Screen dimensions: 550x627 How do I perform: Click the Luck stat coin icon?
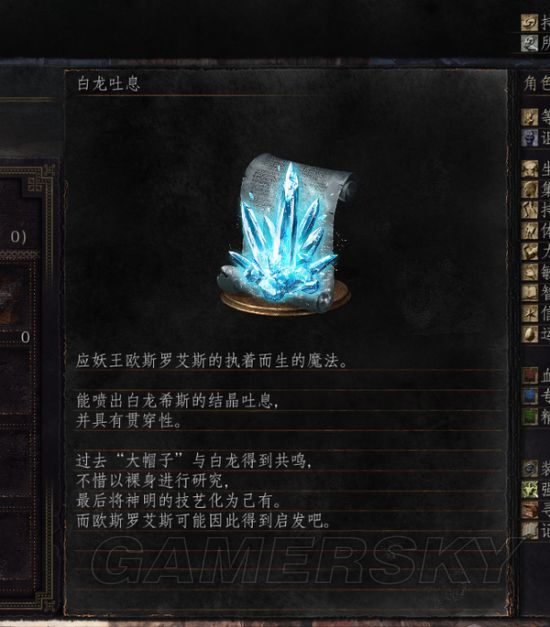click(530, 334)
